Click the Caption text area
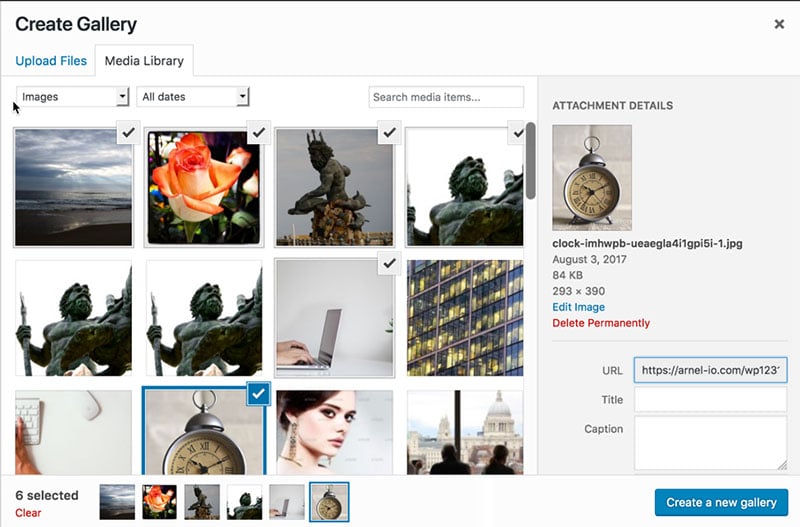The width and height of the screenshot is (800, 527). (x=710, y=443)
